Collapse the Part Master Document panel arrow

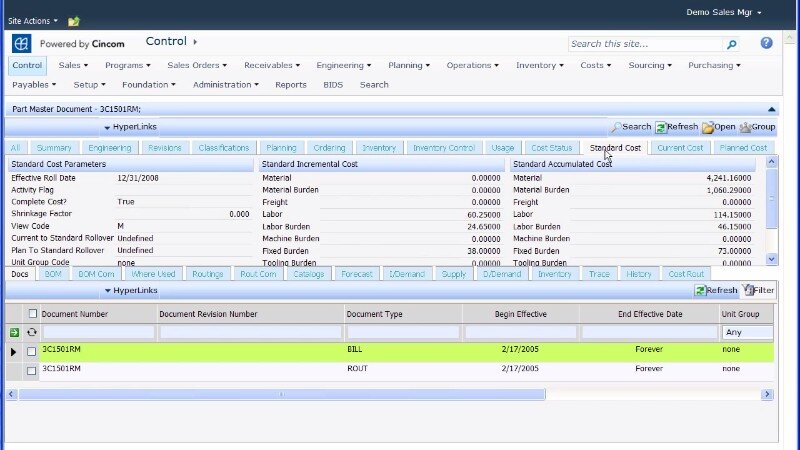[x=771, y=109]
